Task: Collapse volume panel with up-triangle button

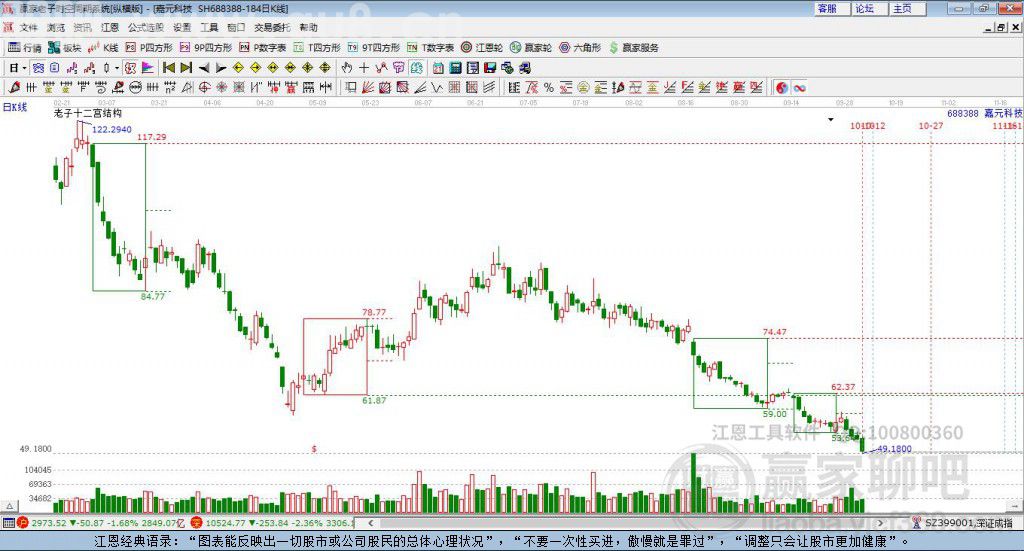Action: coord(9,506)
